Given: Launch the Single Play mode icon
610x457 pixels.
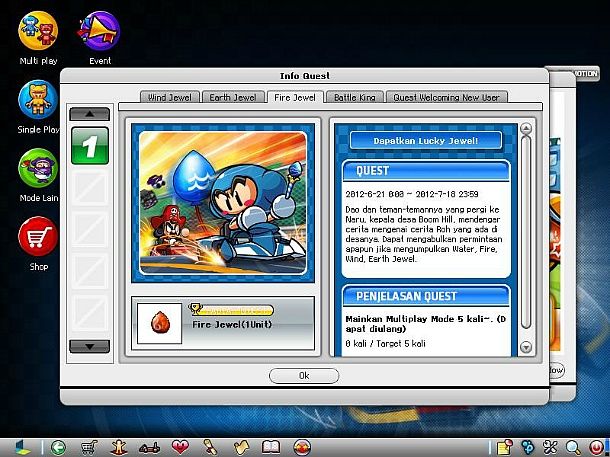Looking at the screenshot, I should coord(38,99).
